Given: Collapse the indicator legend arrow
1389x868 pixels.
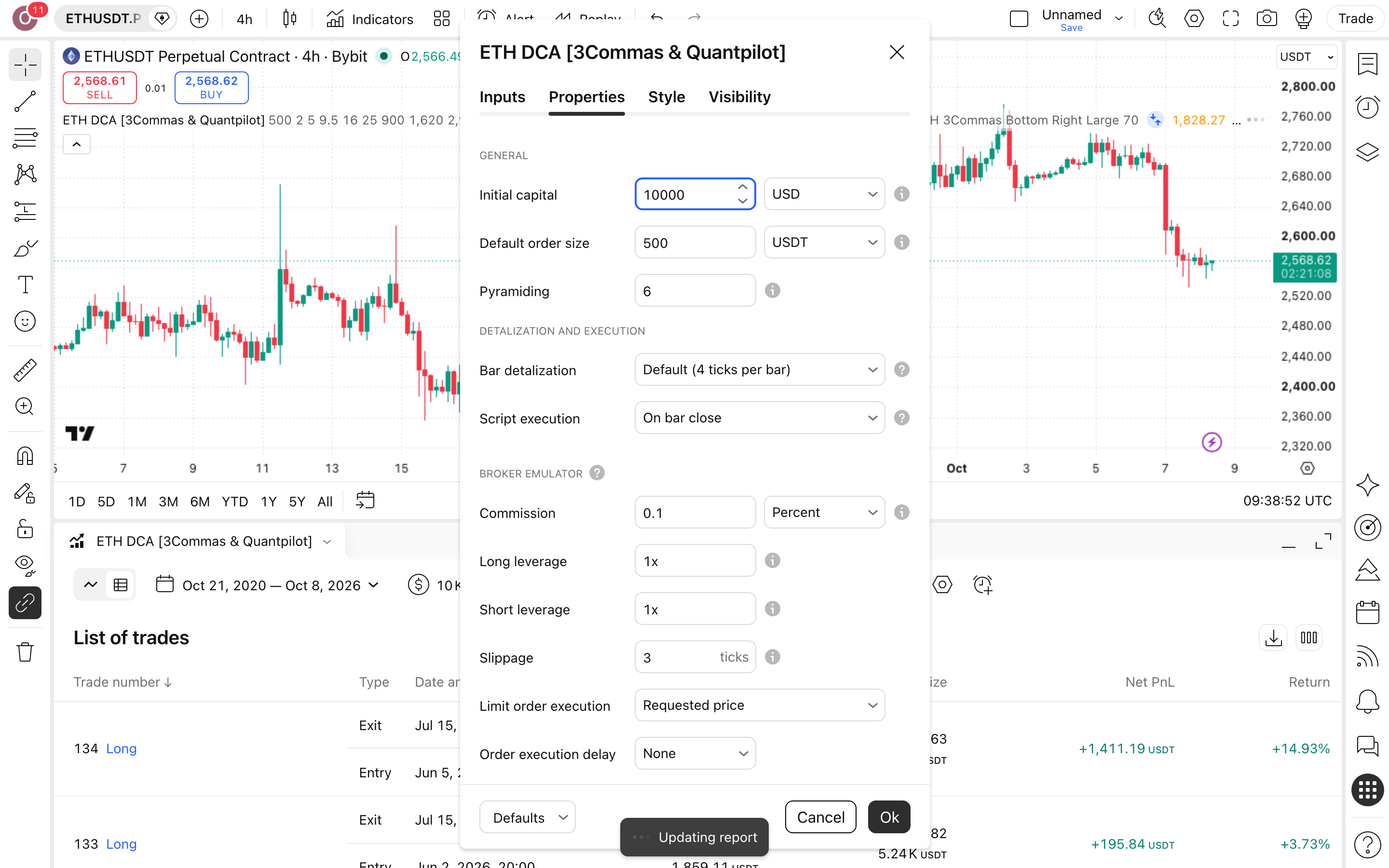Looking at the screenshot, I should pos(76,144).
